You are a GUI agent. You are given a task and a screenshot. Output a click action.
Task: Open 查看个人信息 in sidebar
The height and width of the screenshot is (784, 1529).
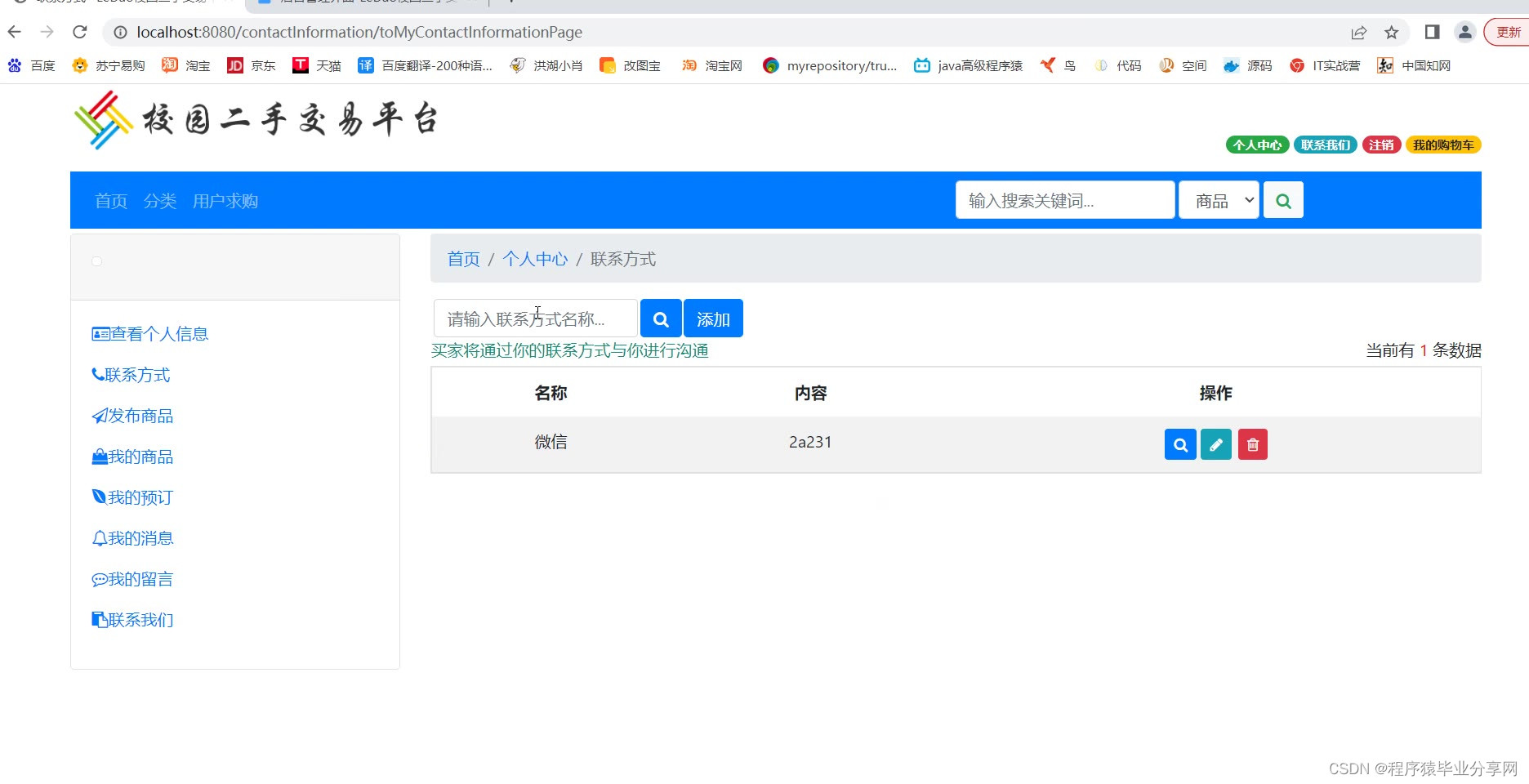150,334
